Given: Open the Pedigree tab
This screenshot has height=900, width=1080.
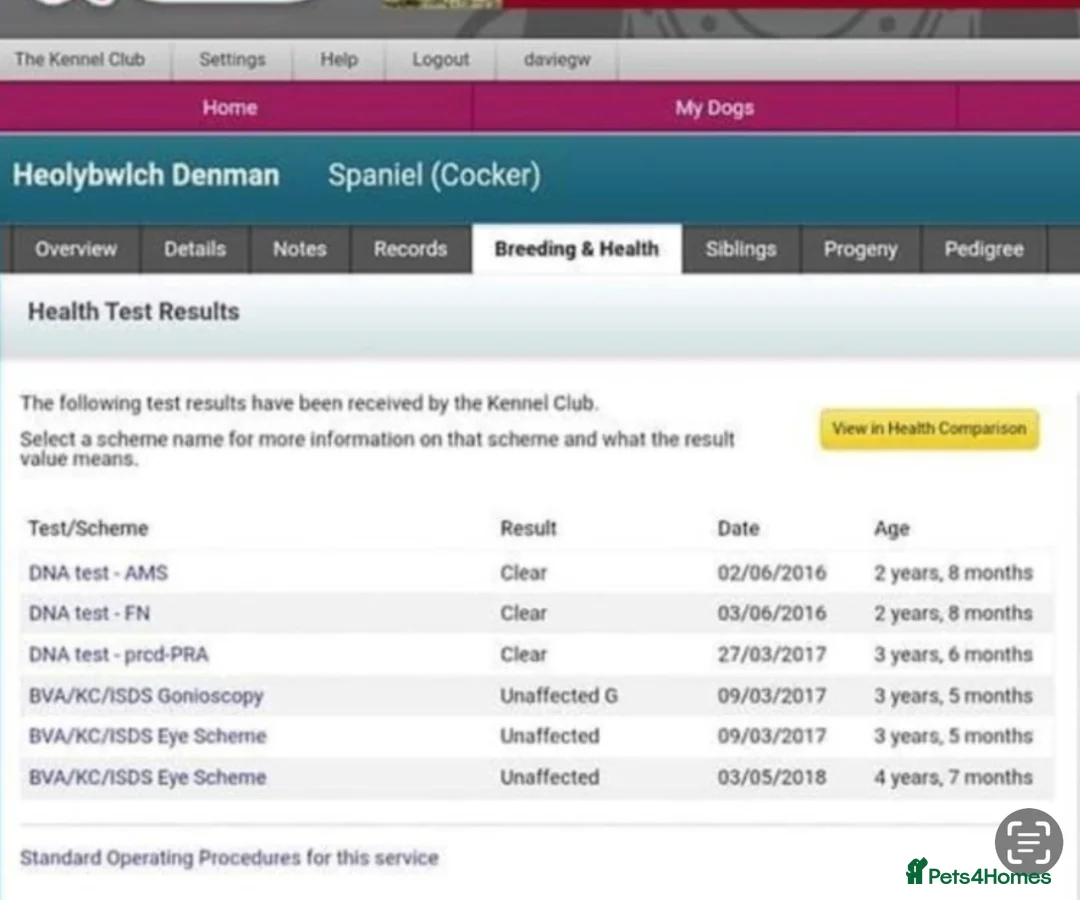Looking at the screenshot, I should pyautogui.click(x=983, y=249).
